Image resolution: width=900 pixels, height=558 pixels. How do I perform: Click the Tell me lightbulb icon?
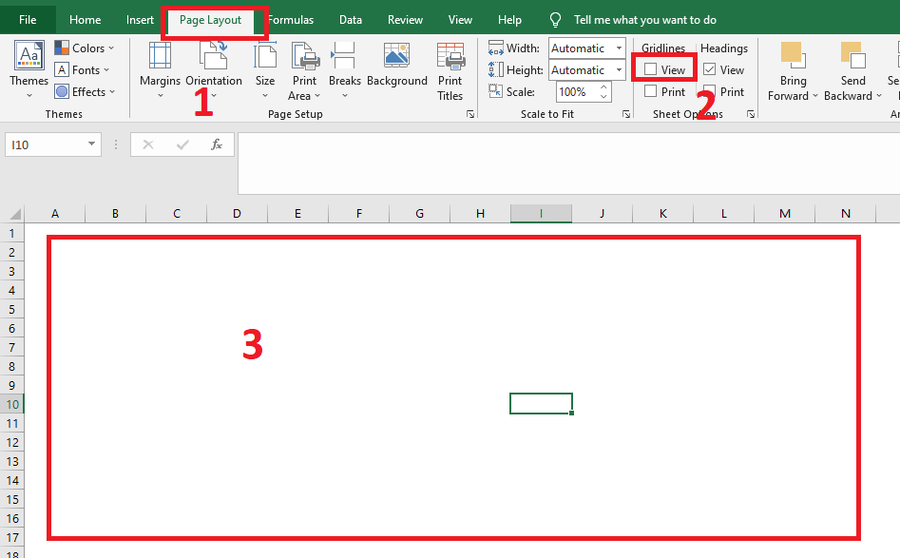[x=555, y=20]
